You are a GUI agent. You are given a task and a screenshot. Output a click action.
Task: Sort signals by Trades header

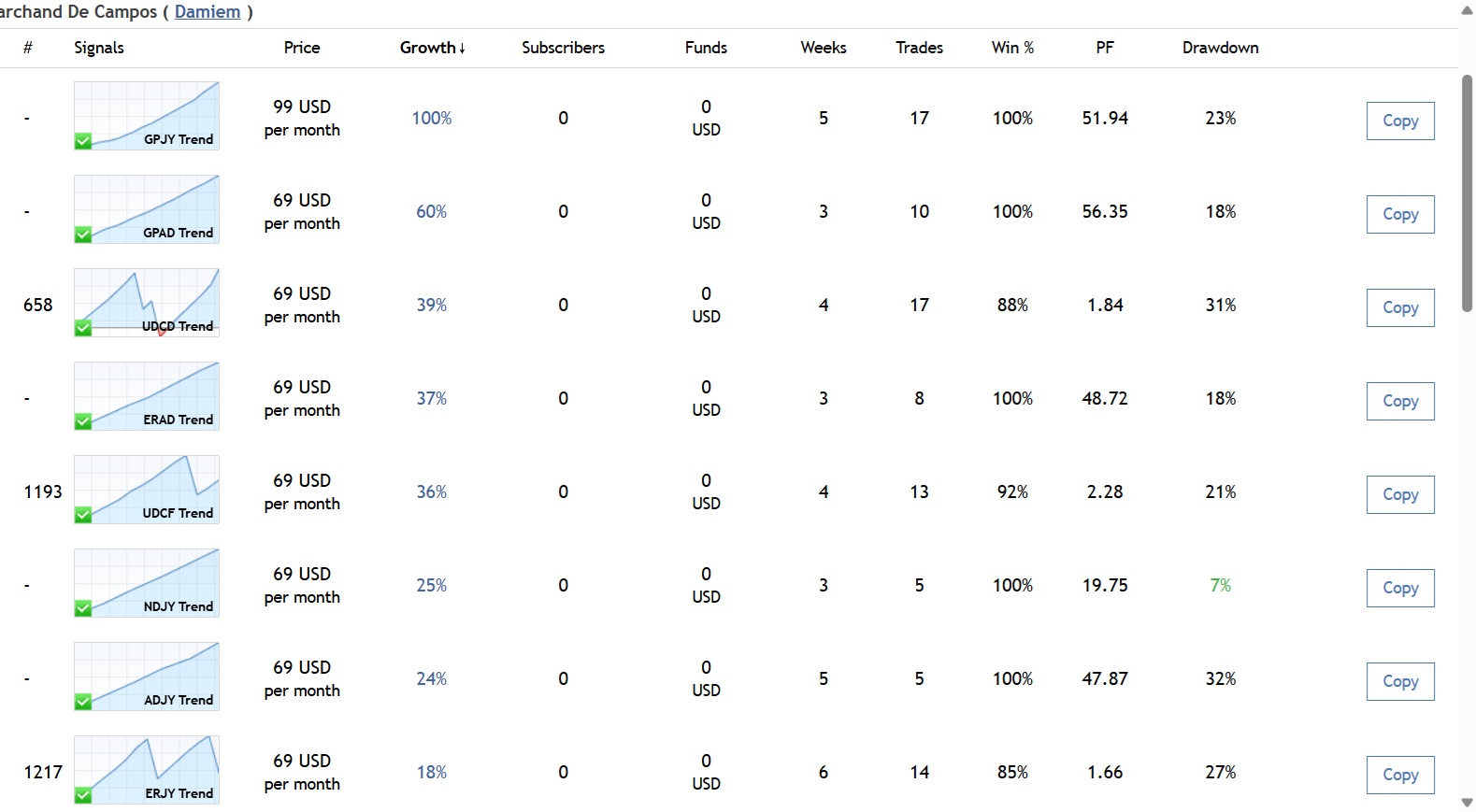pos(919,48)
